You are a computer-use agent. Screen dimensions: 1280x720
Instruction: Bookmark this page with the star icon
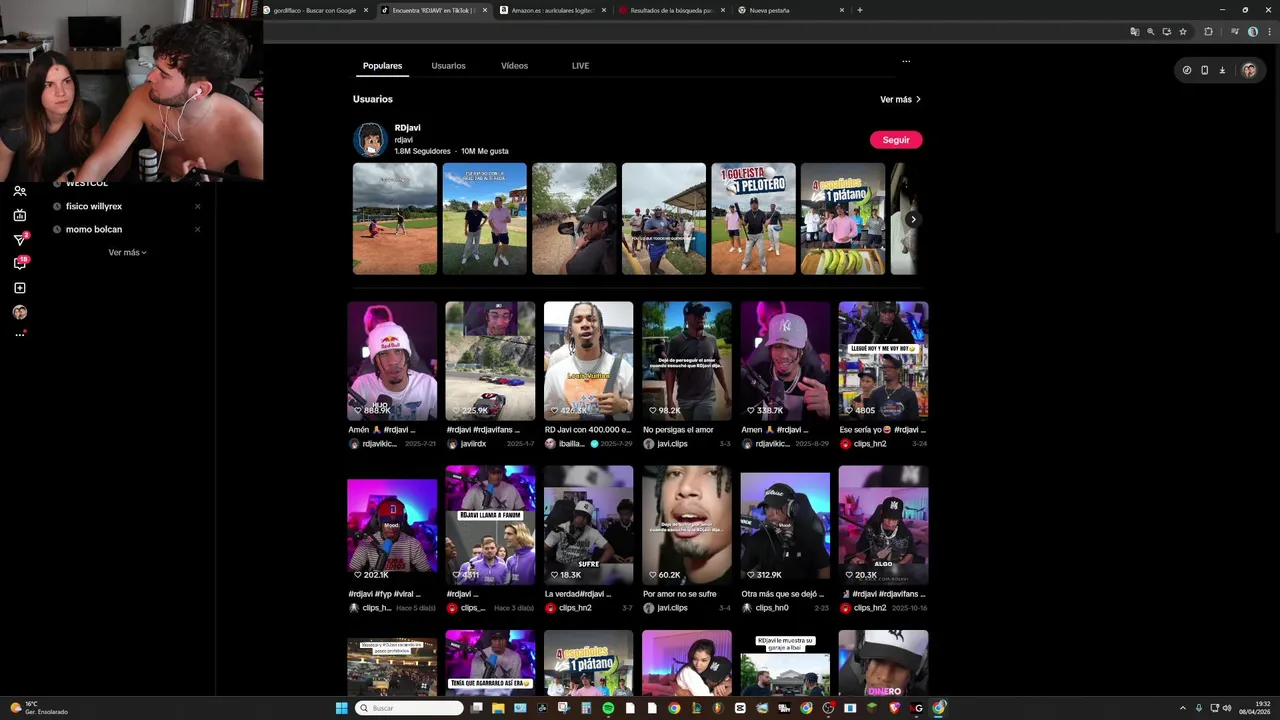[x=1183, y=31]
